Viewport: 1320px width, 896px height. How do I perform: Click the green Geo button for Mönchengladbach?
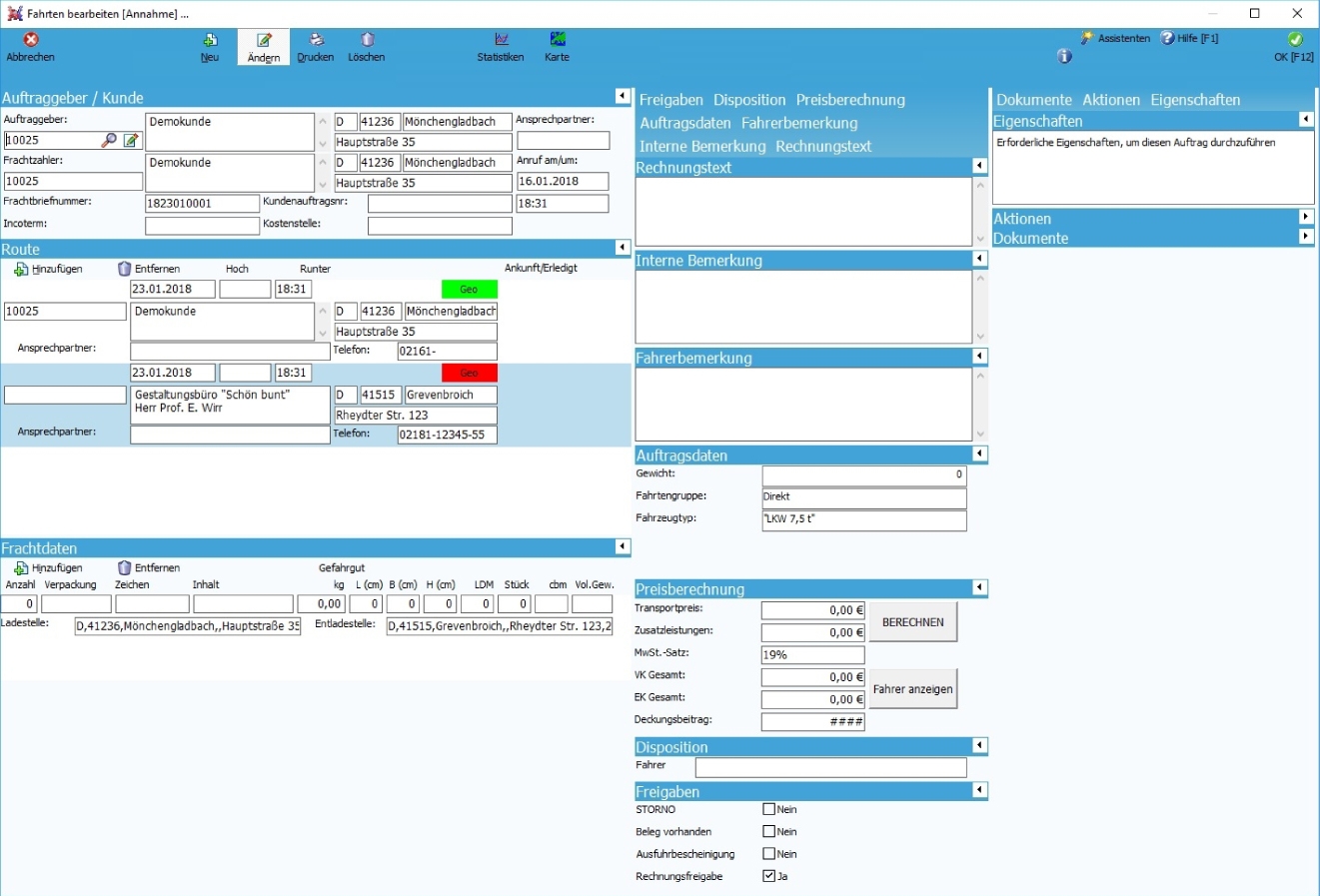point(469,290)
